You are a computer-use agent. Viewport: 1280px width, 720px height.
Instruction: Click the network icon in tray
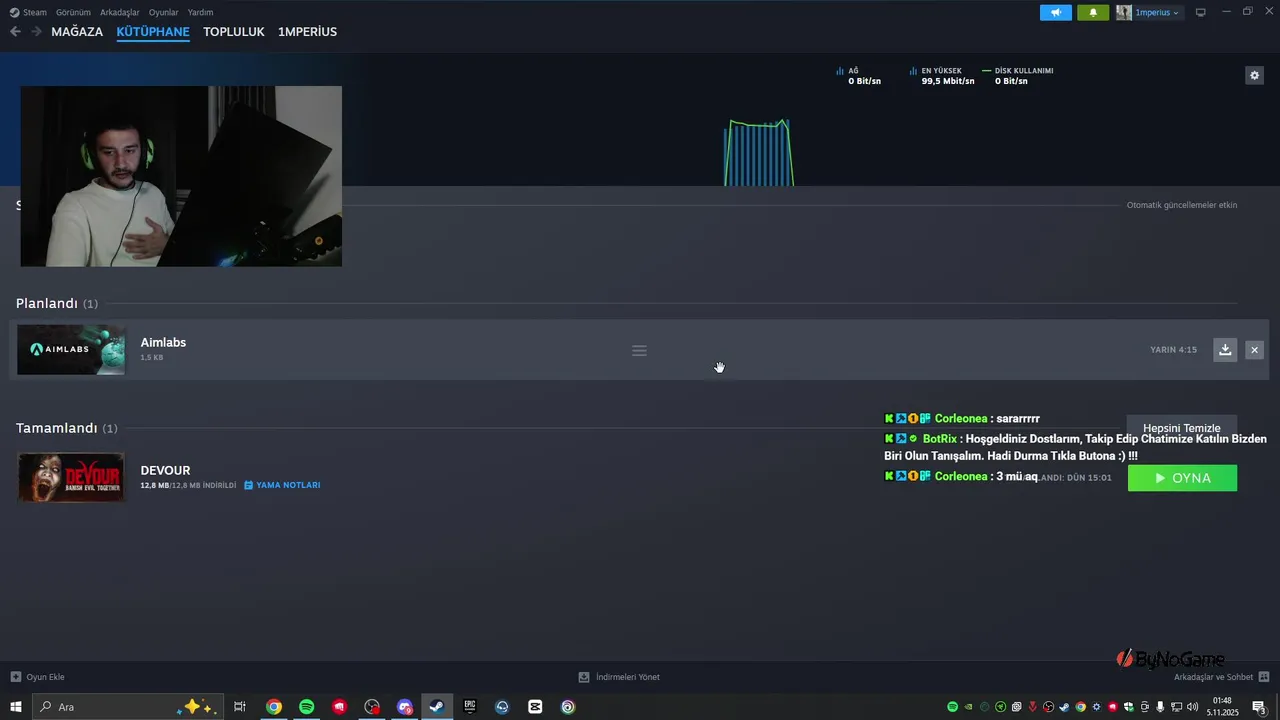pyautogui.click(x=1176, y=707)
